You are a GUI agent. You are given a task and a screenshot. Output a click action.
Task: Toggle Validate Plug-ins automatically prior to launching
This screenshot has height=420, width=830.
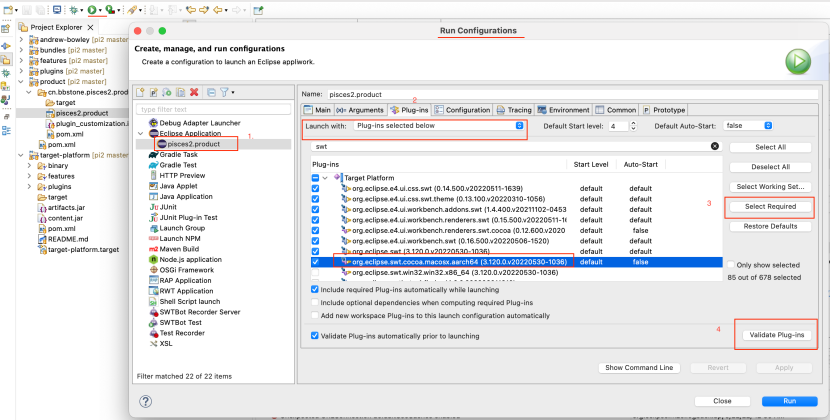click(315, 336)
